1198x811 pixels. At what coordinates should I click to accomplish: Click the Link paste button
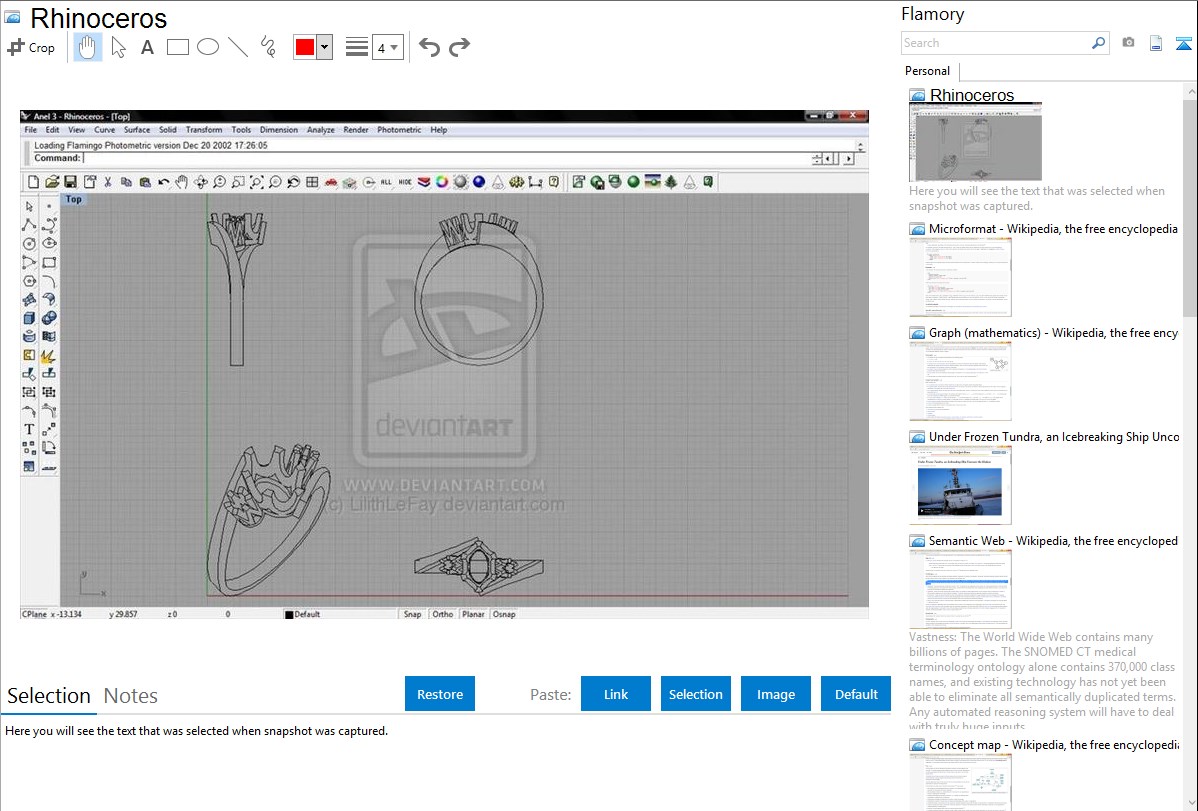tap(616, 694)
